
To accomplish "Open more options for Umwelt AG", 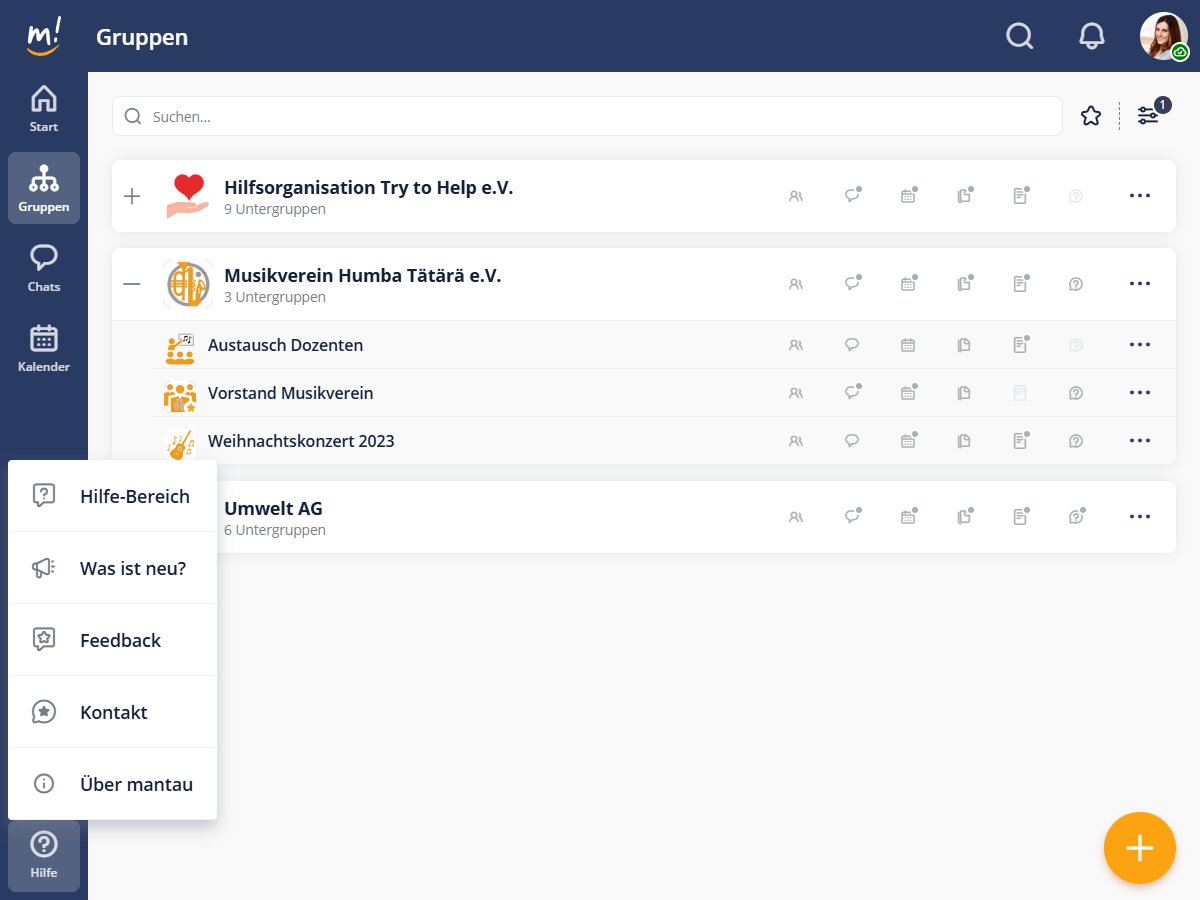I will (1140, 517).
